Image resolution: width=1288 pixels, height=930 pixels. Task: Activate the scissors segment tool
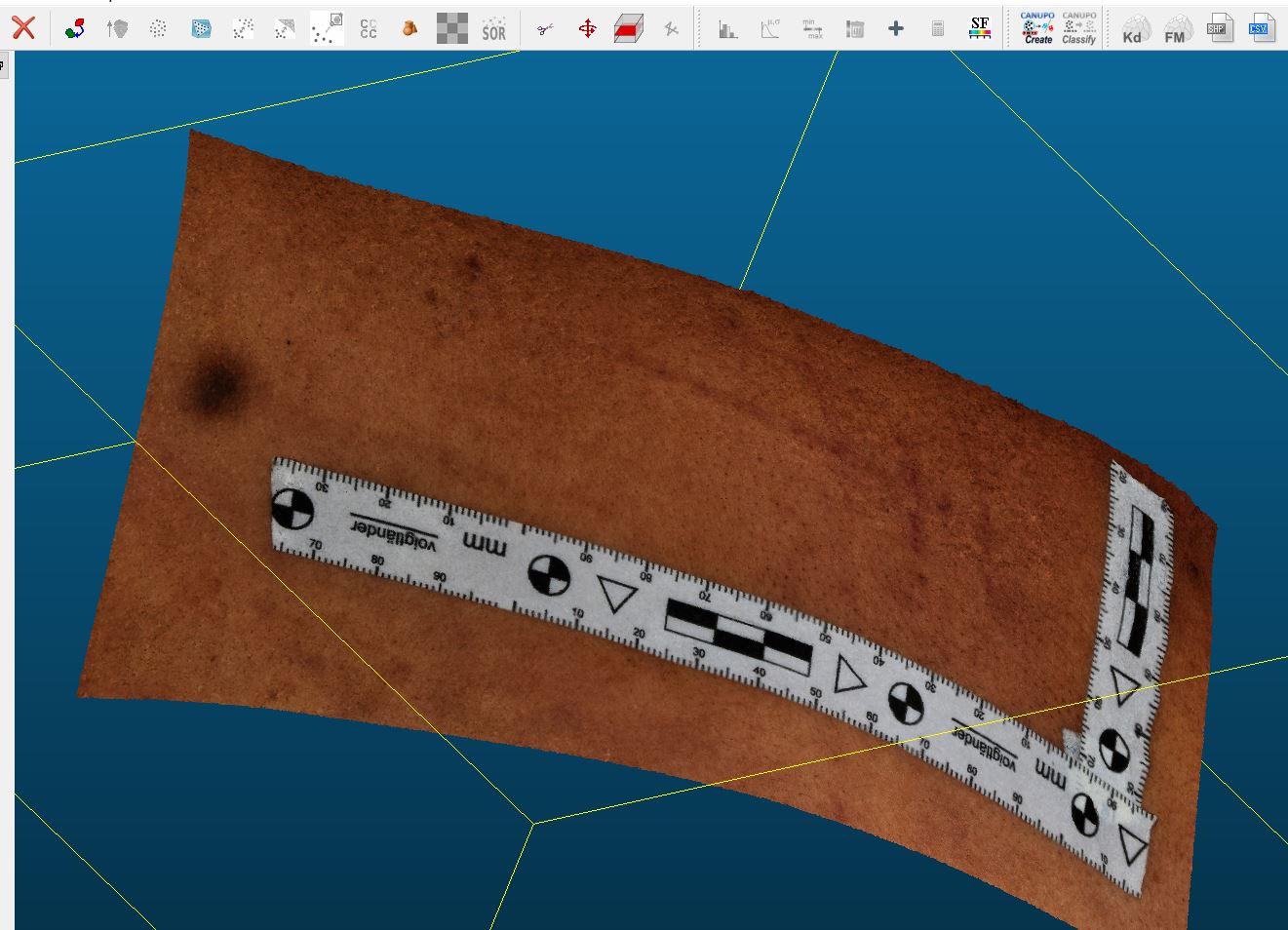click(x=545, y=29)
